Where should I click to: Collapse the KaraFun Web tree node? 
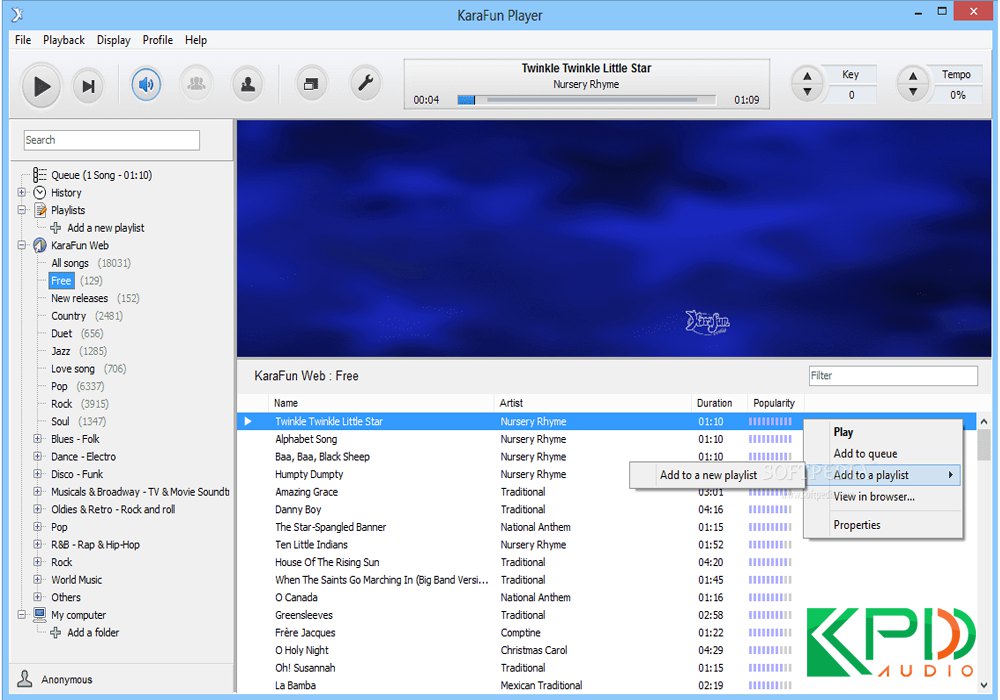(x=22, y=245)
